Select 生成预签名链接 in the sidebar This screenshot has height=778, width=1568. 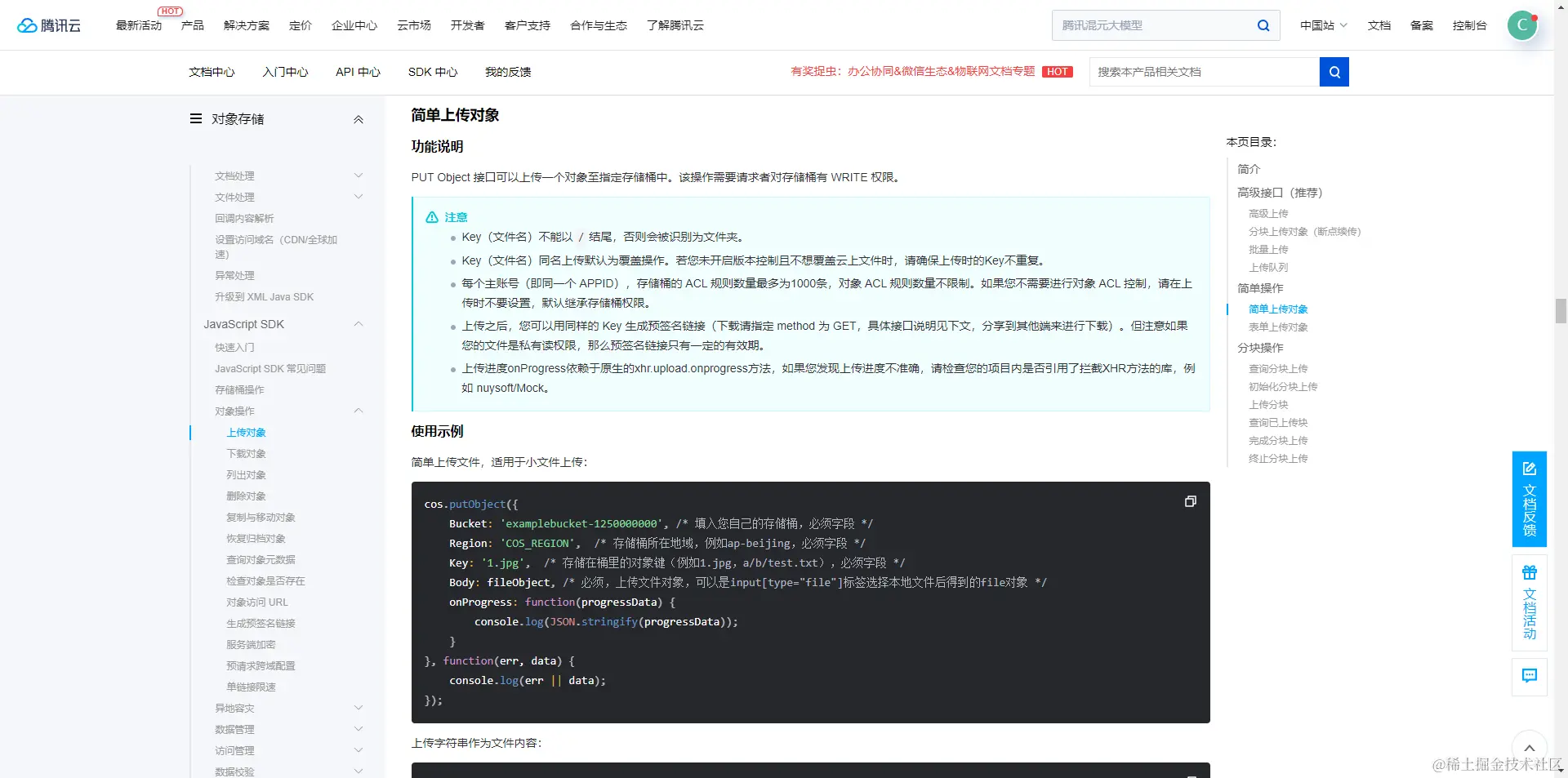[261, 624]
